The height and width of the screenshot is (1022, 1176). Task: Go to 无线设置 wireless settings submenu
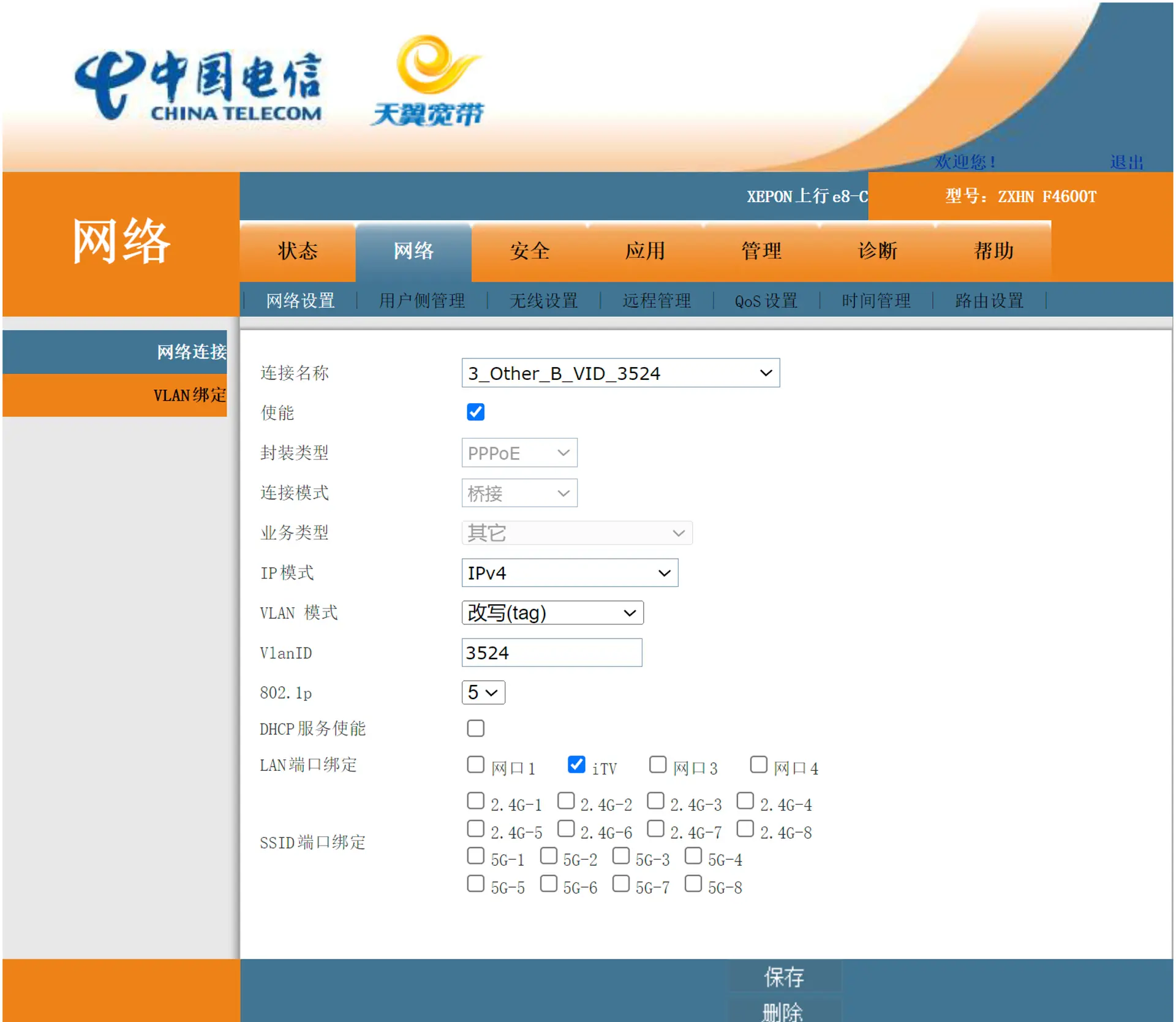click(543, 301)
